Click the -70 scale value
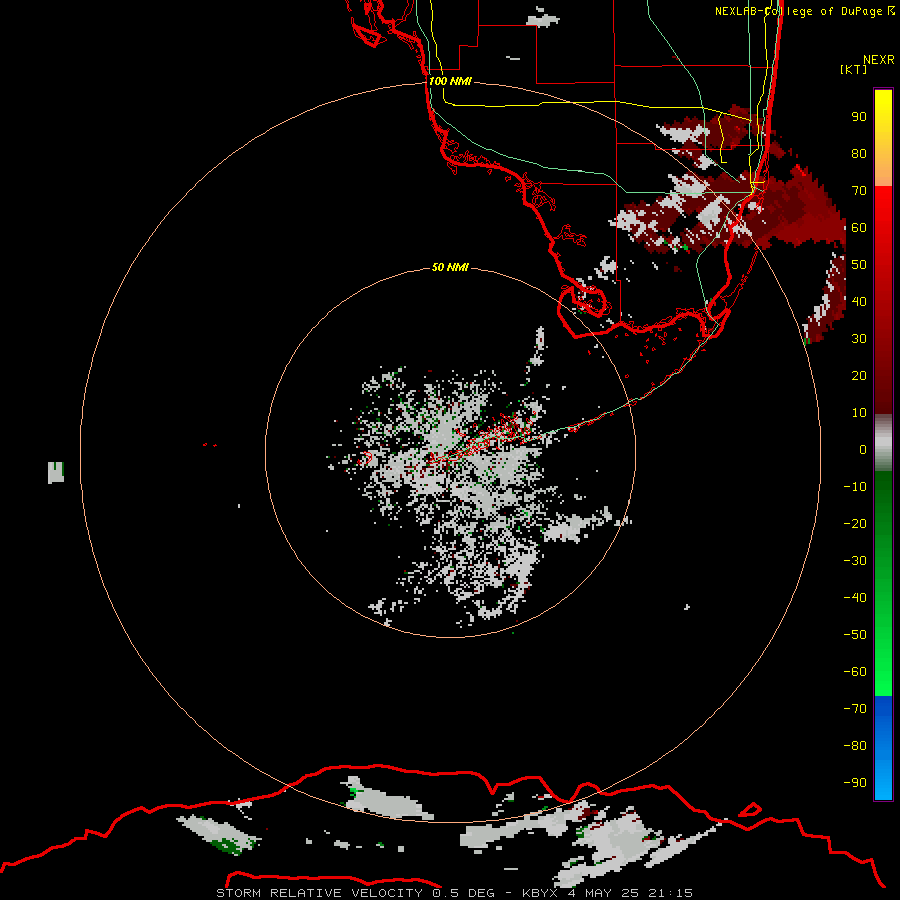The image size is (900, 900). pyautogui.click(x=855, y=709)
